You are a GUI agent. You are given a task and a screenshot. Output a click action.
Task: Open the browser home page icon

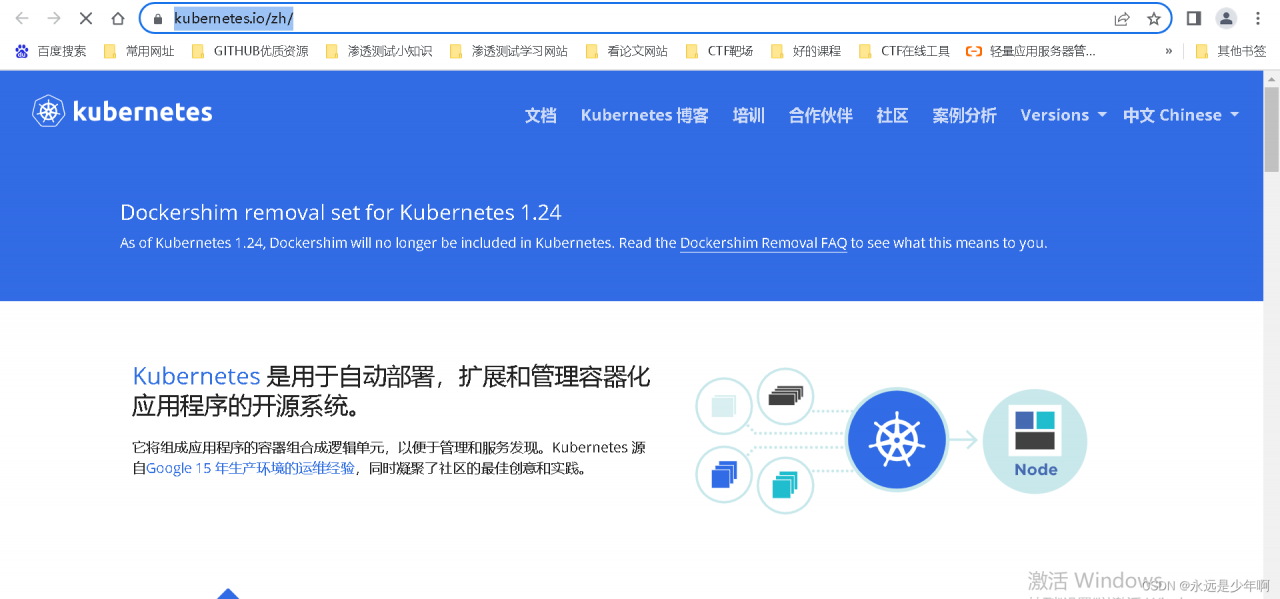pyautogui.click(x=118, y=18)
